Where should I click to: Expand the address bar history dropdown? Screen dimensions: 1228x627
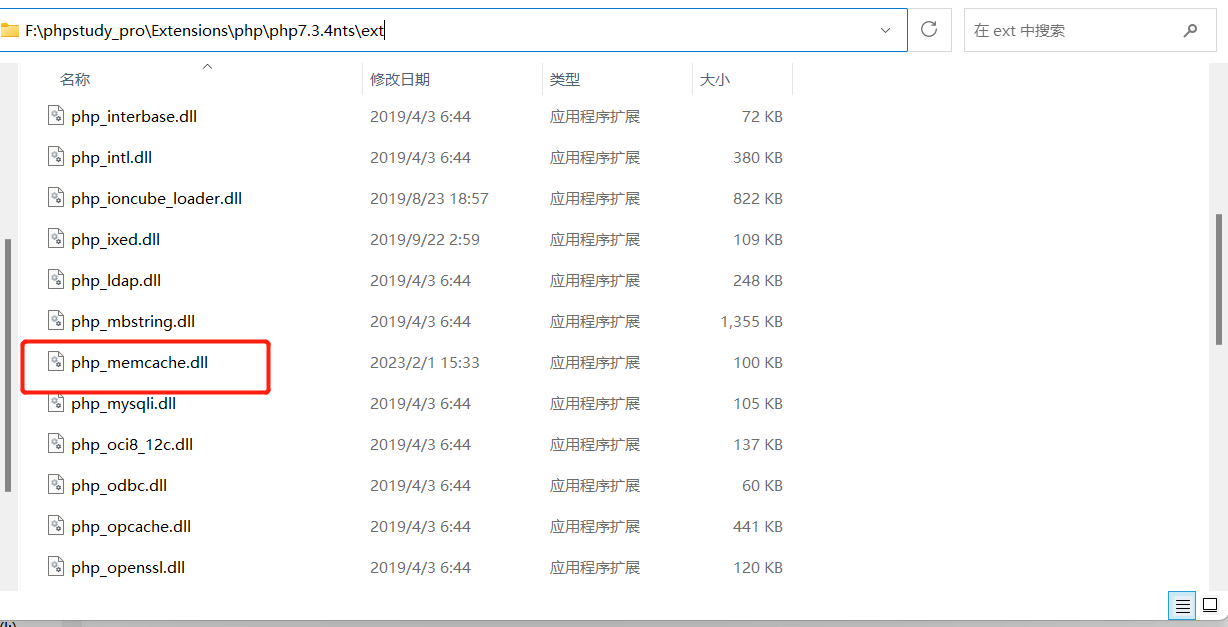click(885, 31)
